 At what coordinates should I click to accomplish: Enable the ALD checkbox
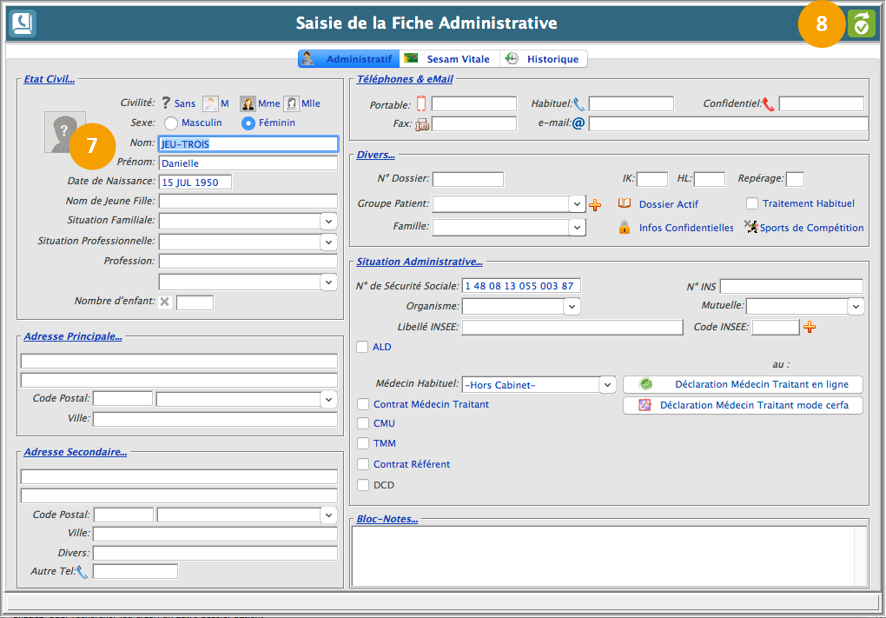tap(363, 347)
